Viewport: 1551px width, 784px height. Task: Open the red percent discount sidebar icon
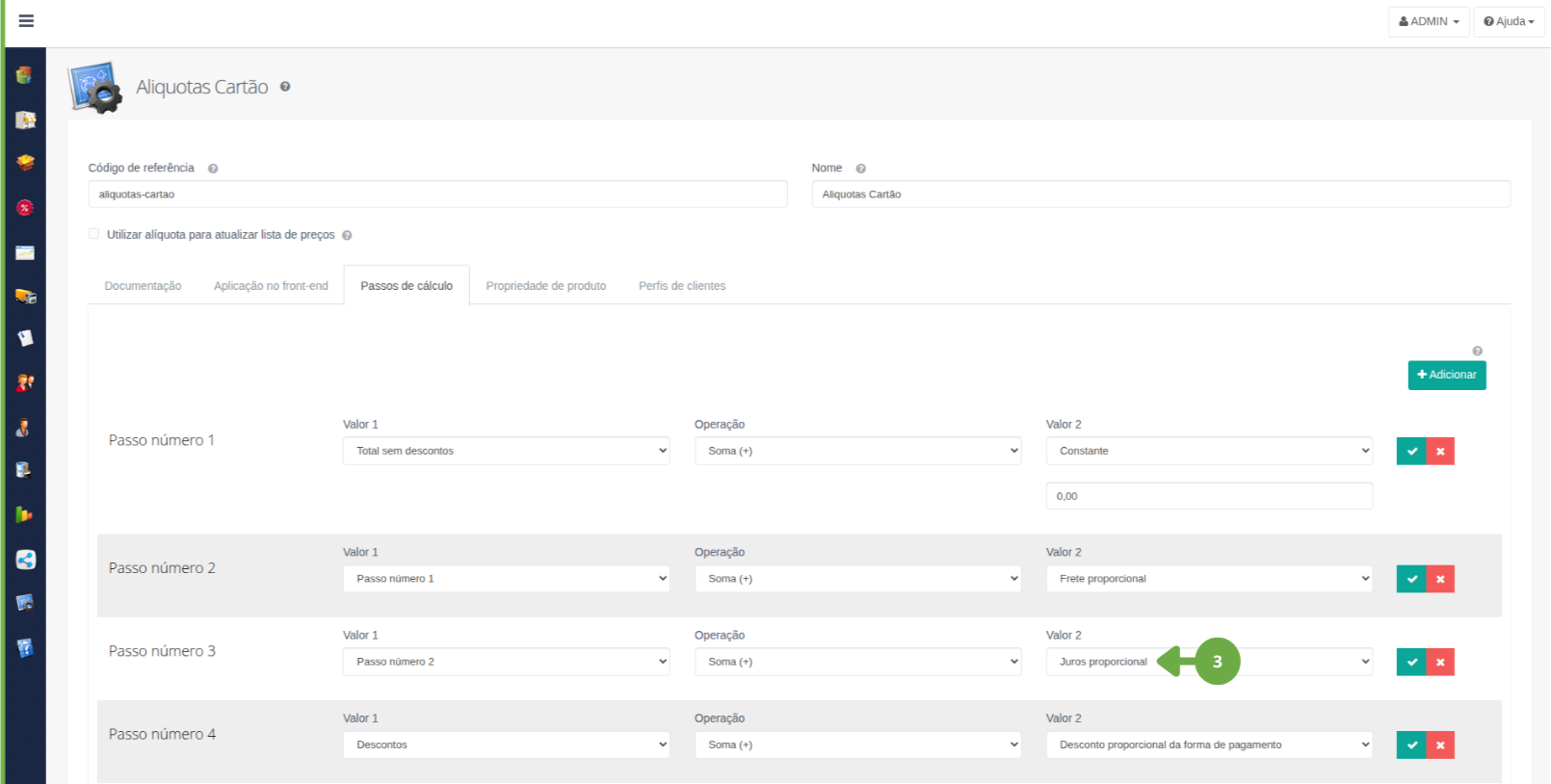[x=25, y=208]
